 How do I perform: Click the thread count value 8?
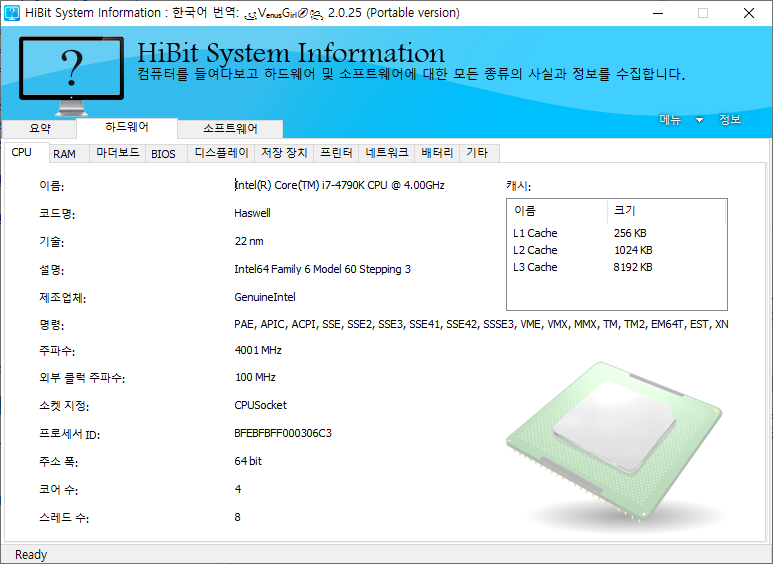click(238, 518)
